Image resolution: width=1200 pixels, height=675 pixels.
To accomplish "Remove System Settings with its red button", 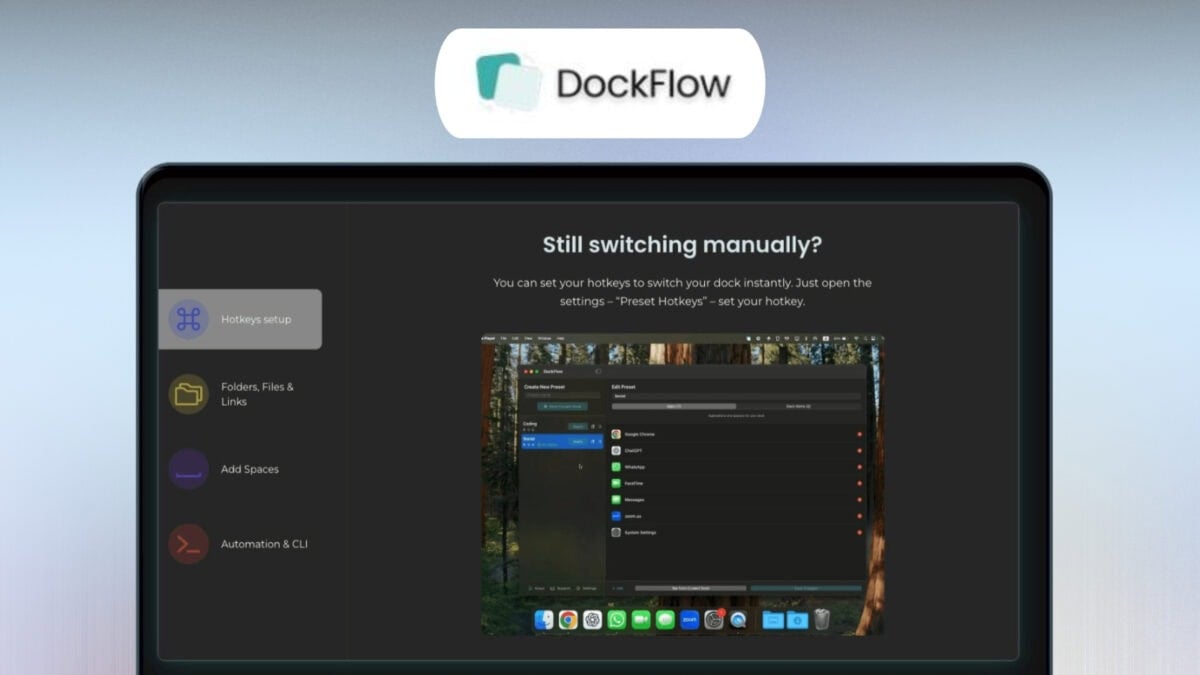I will click(x=860, y=532).
